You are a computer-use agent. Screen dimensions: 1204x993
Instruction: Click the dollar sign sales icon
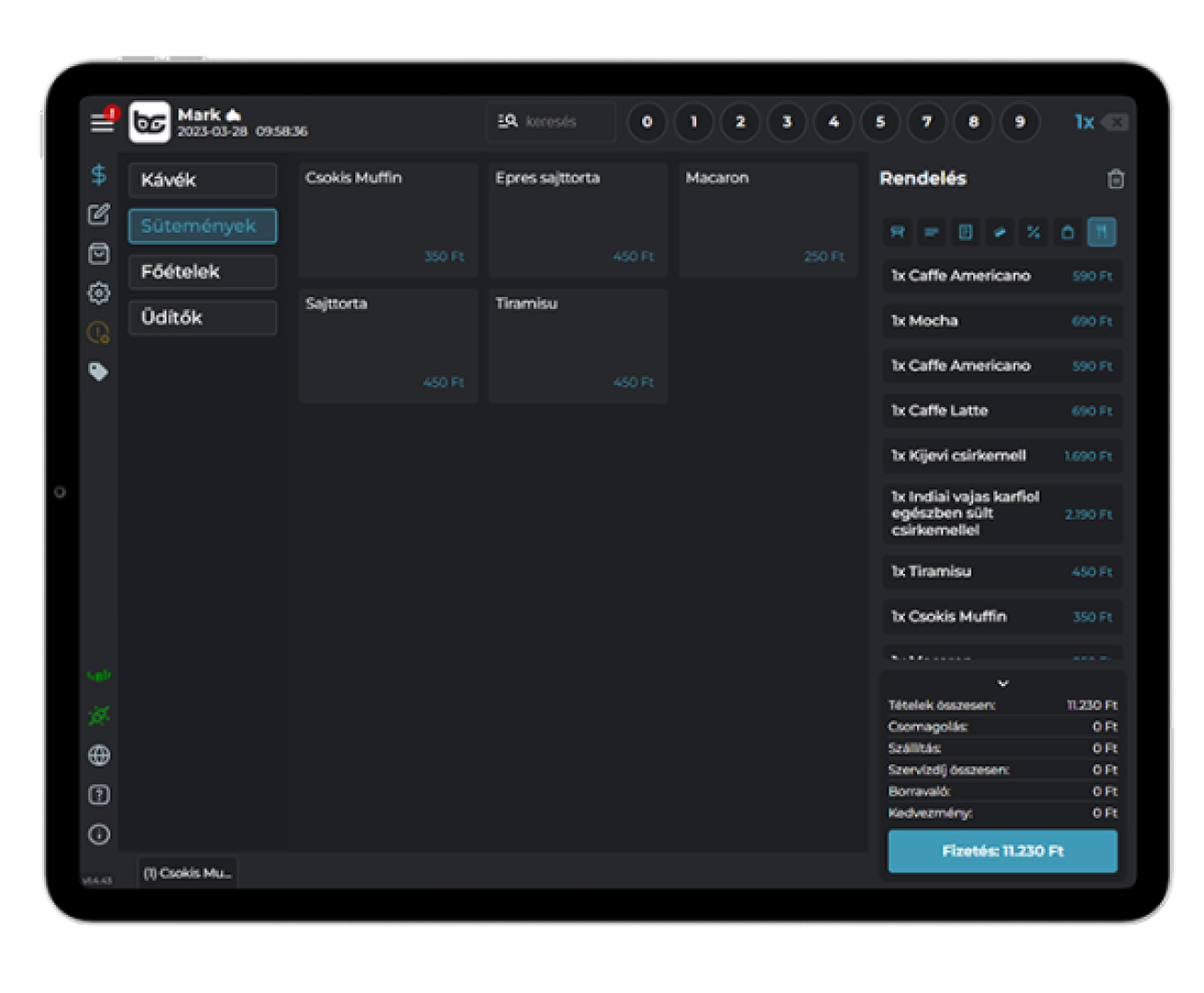click(98, 175)
